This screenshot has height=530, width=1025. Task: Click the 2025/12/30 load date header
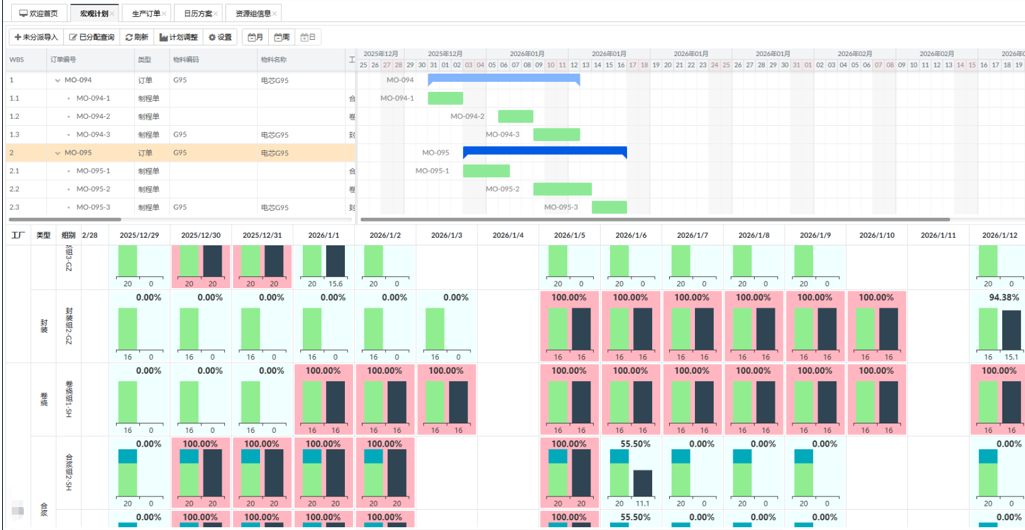click(201, 235)
